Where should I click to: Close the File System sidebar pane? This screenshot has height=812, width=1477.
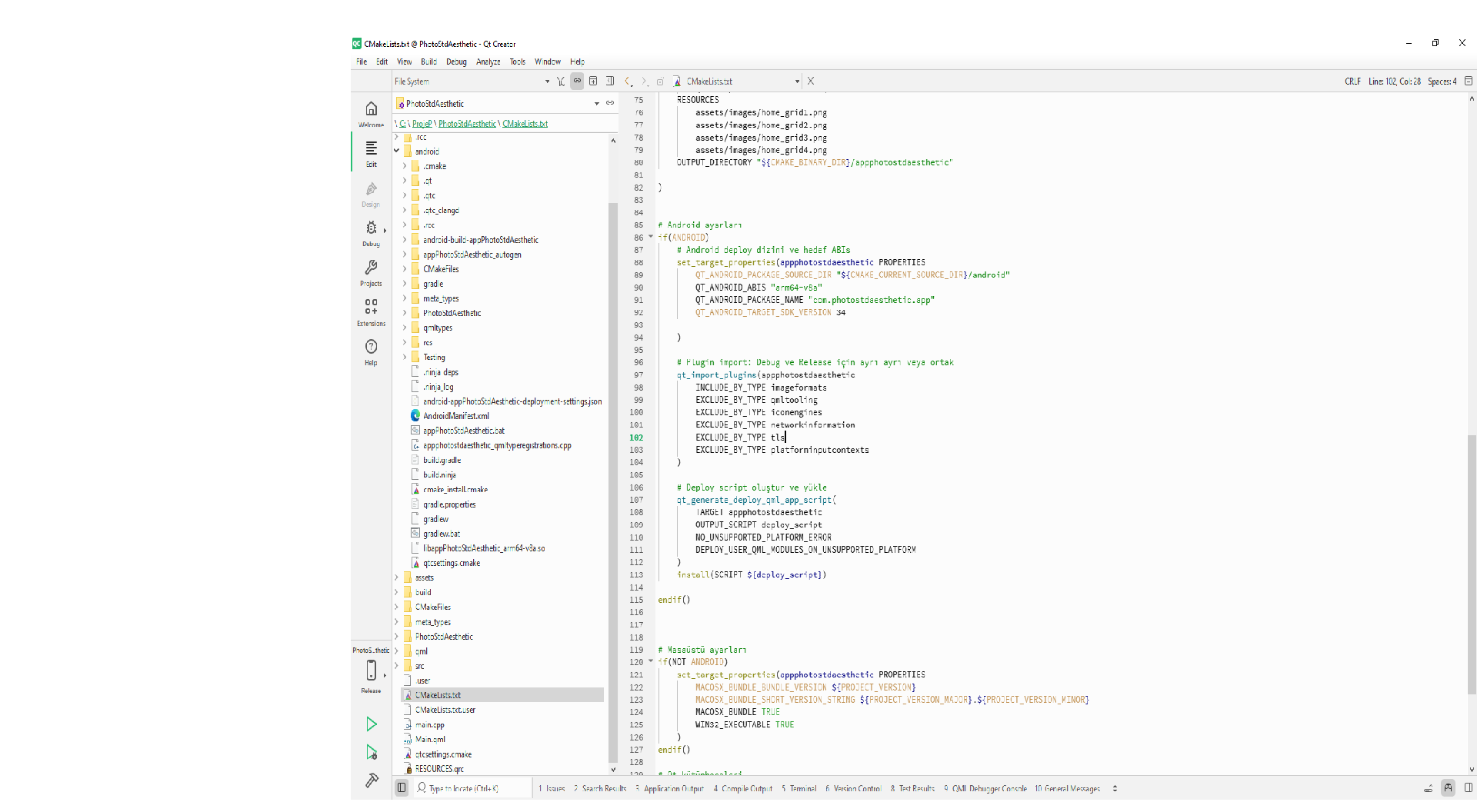coord(610,81)
